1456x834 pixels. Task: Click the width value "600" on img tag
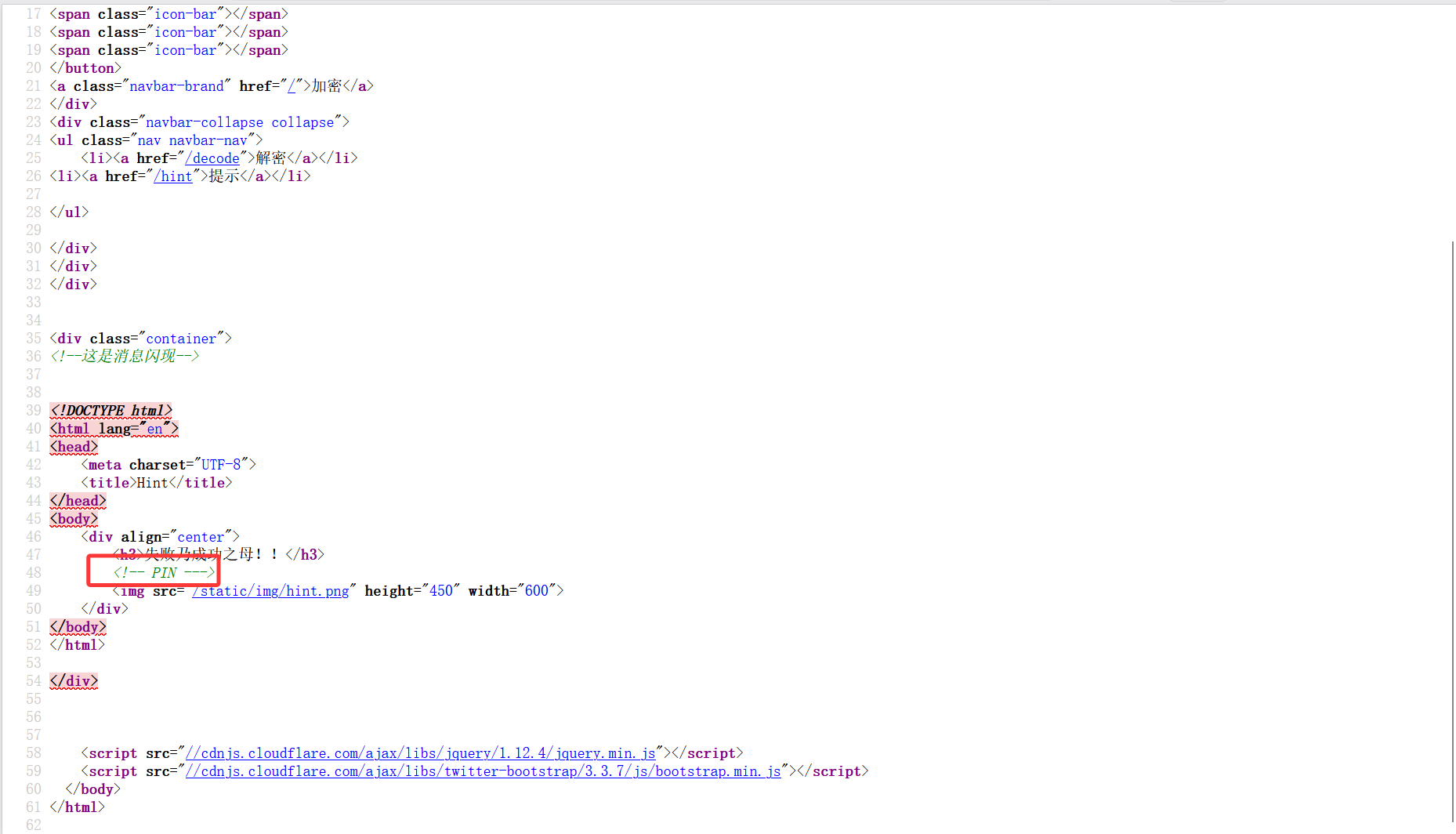(537, 591)
